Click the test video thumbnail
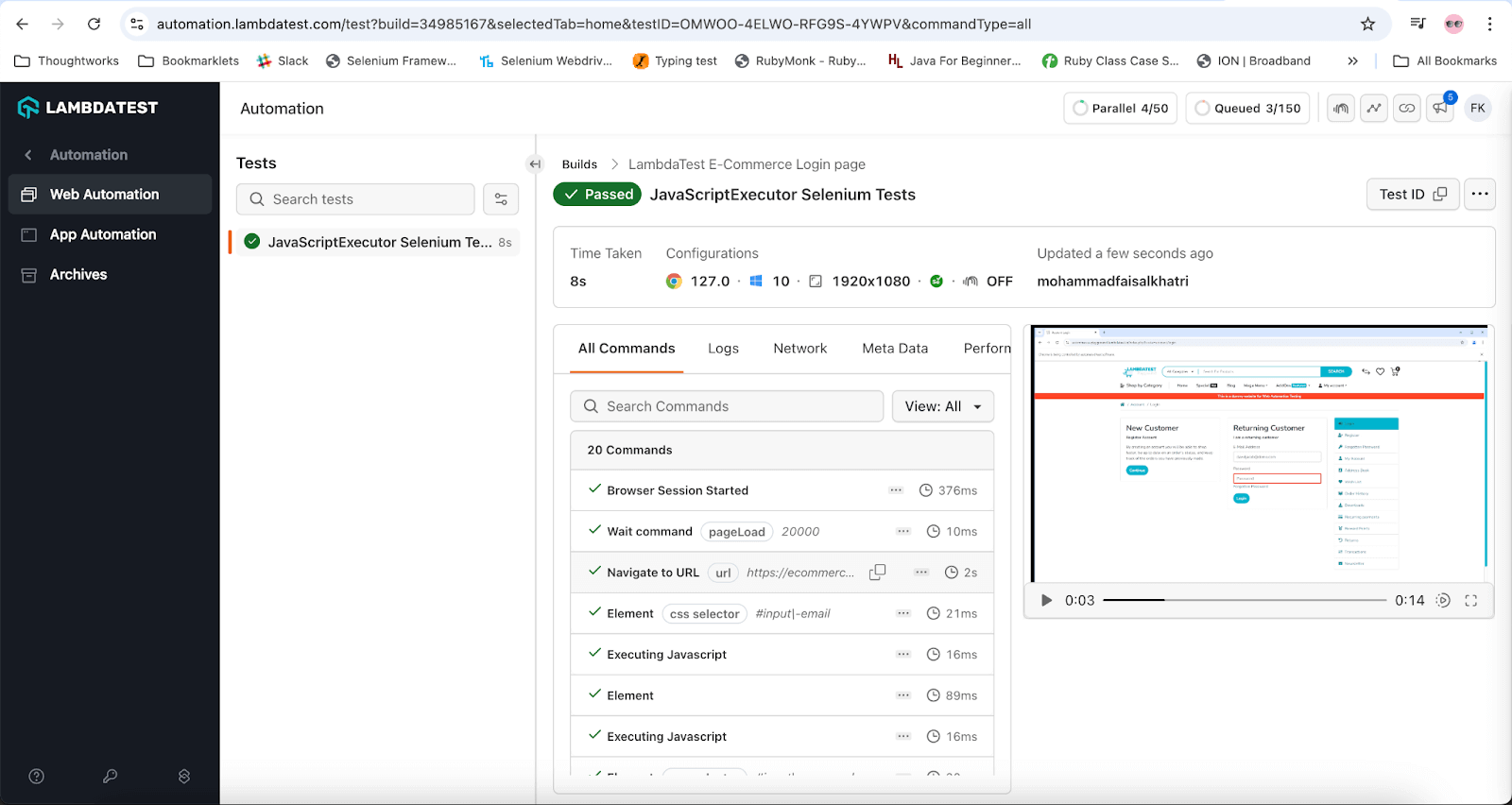This screenshot has height=805, width=1512. coord(1259,454)
